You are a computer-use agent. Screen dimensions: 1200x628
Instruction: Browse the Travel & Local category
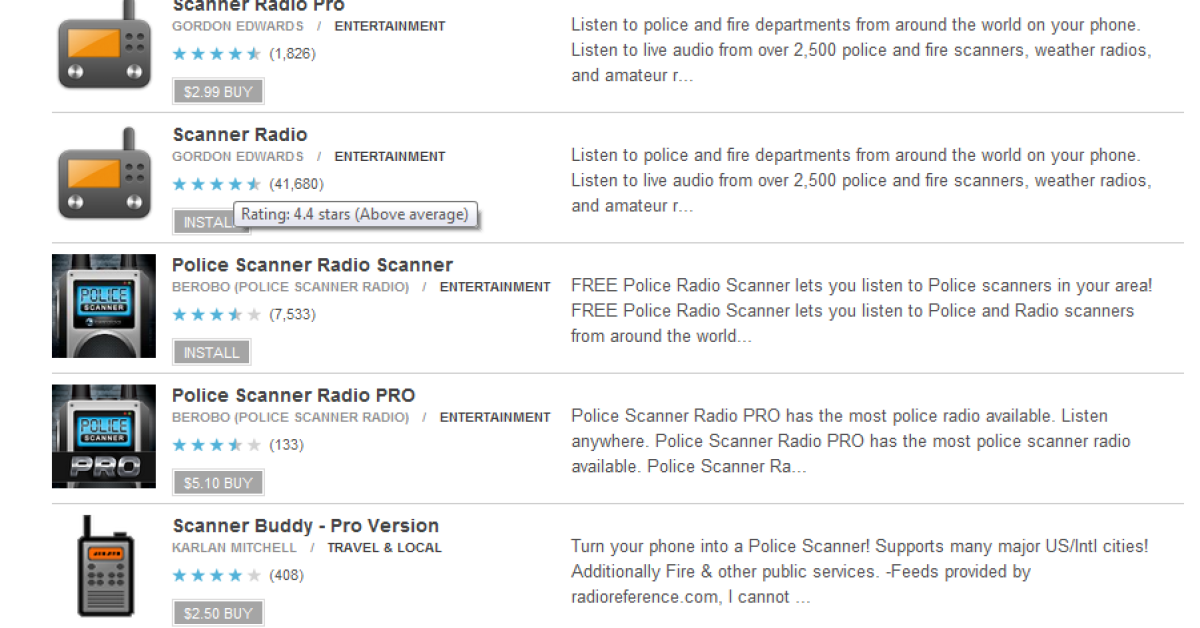[x=384, y=548]
